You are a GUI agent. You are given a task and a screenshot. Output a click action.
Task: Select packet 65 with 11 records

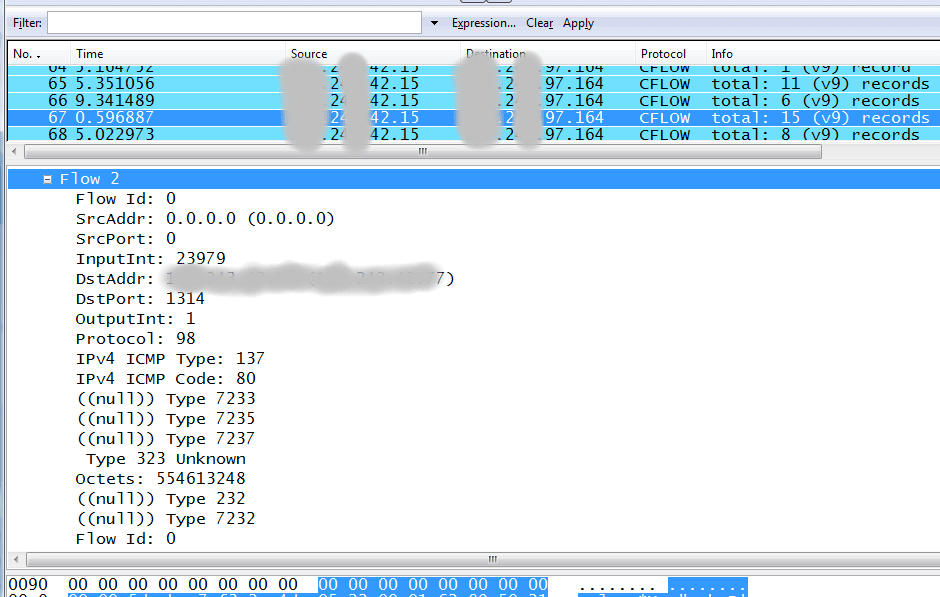pos(474,83)
